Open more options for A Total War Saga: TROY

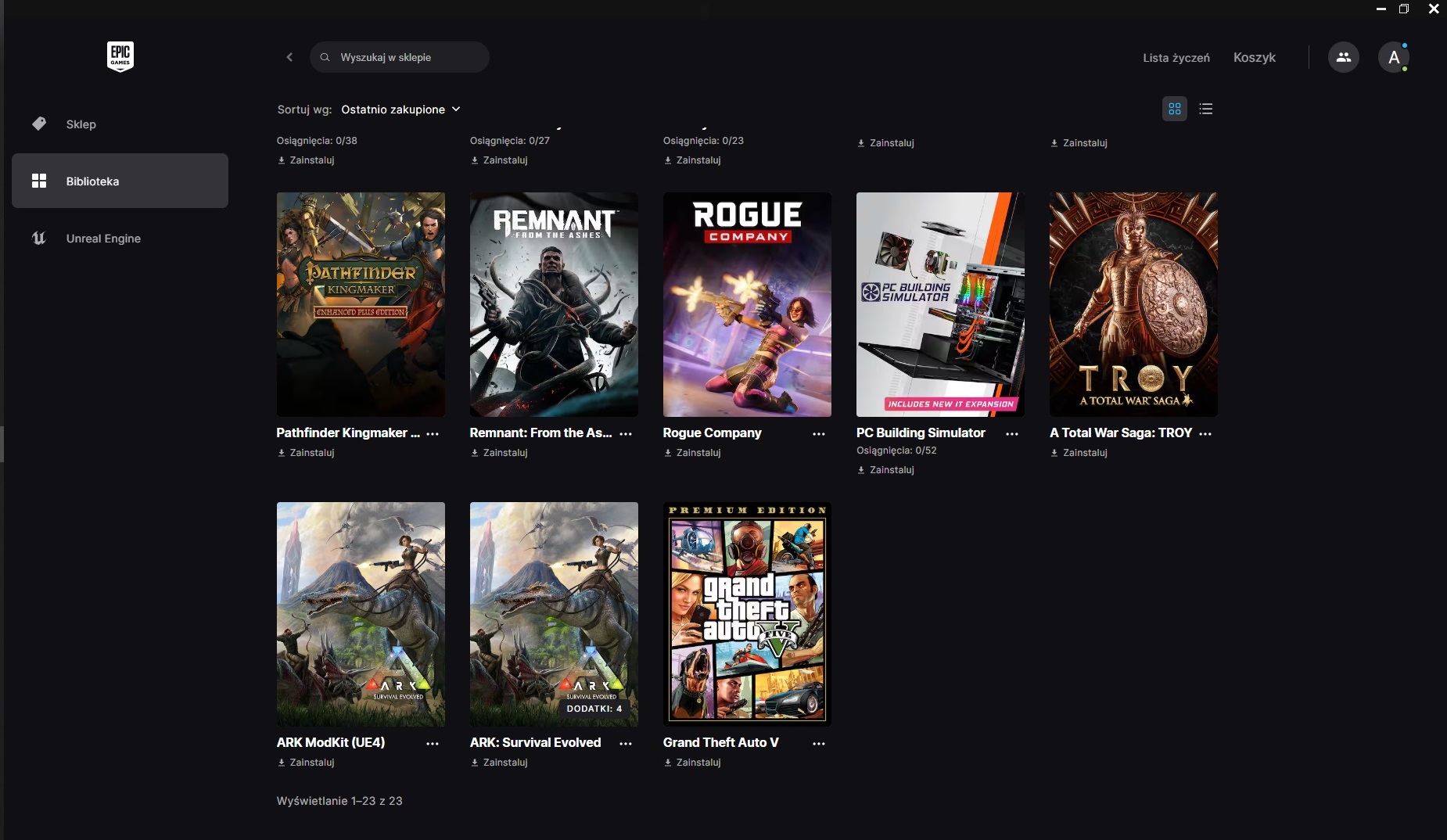point(1205,433)
